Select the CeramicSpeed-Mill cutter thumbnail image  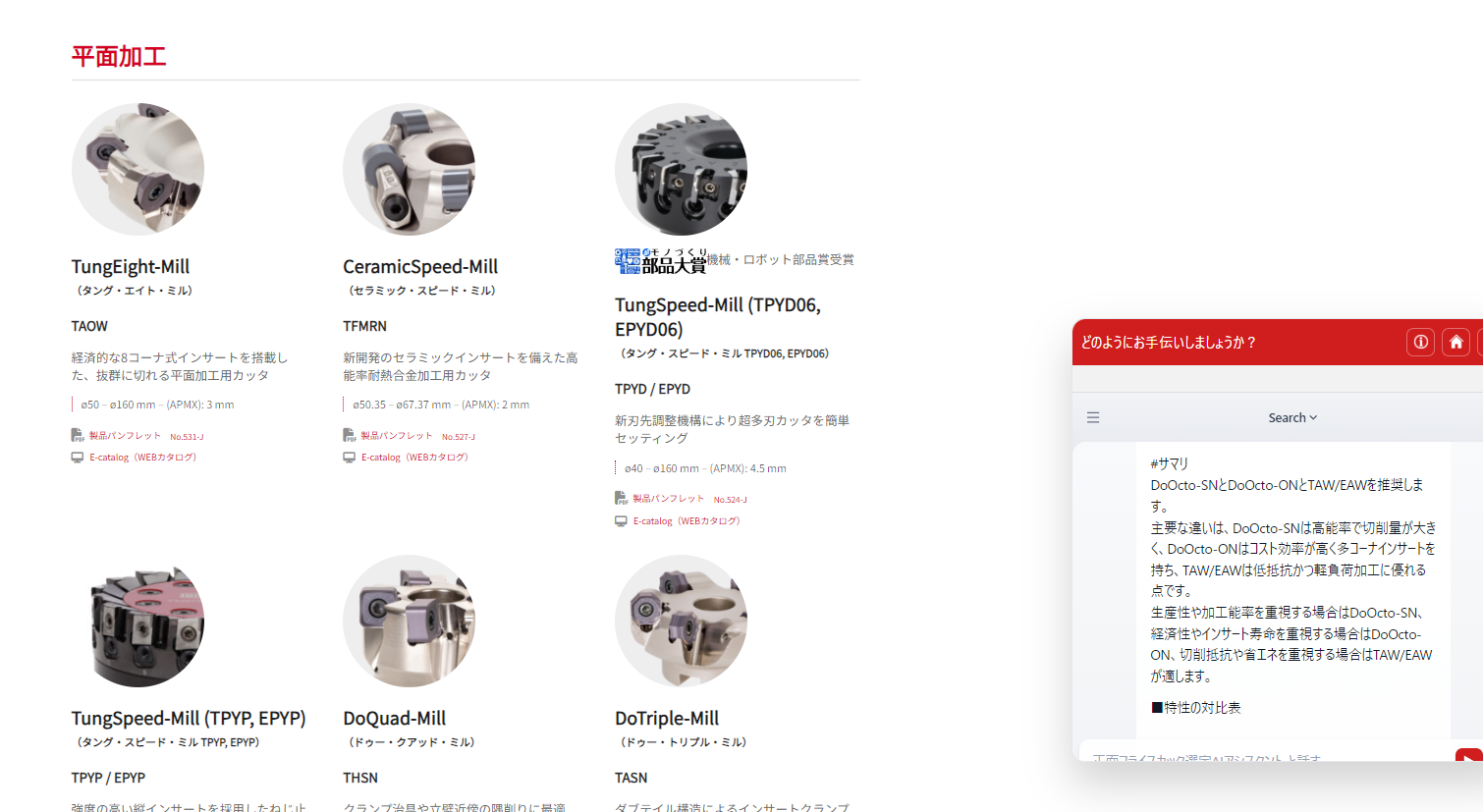coord(409,169)
